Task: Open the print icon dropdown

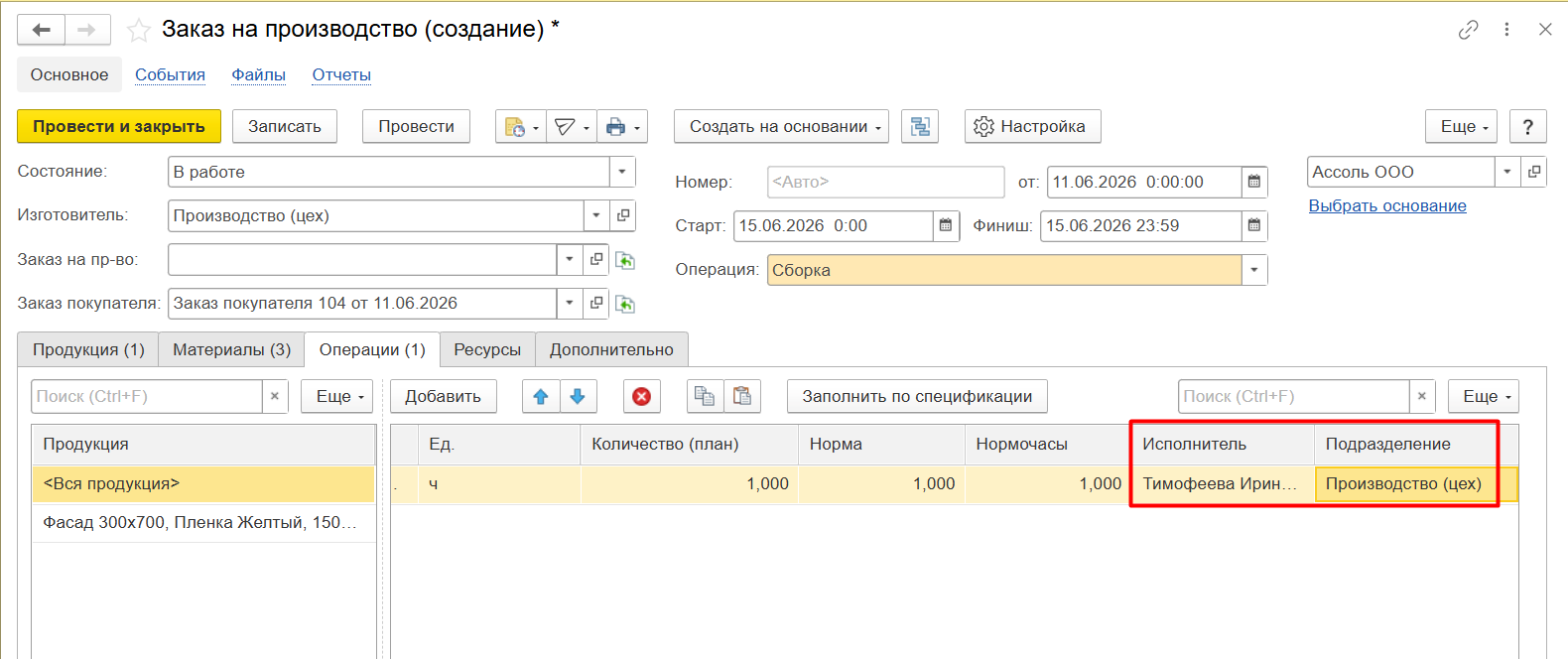Action: [622, 127]
